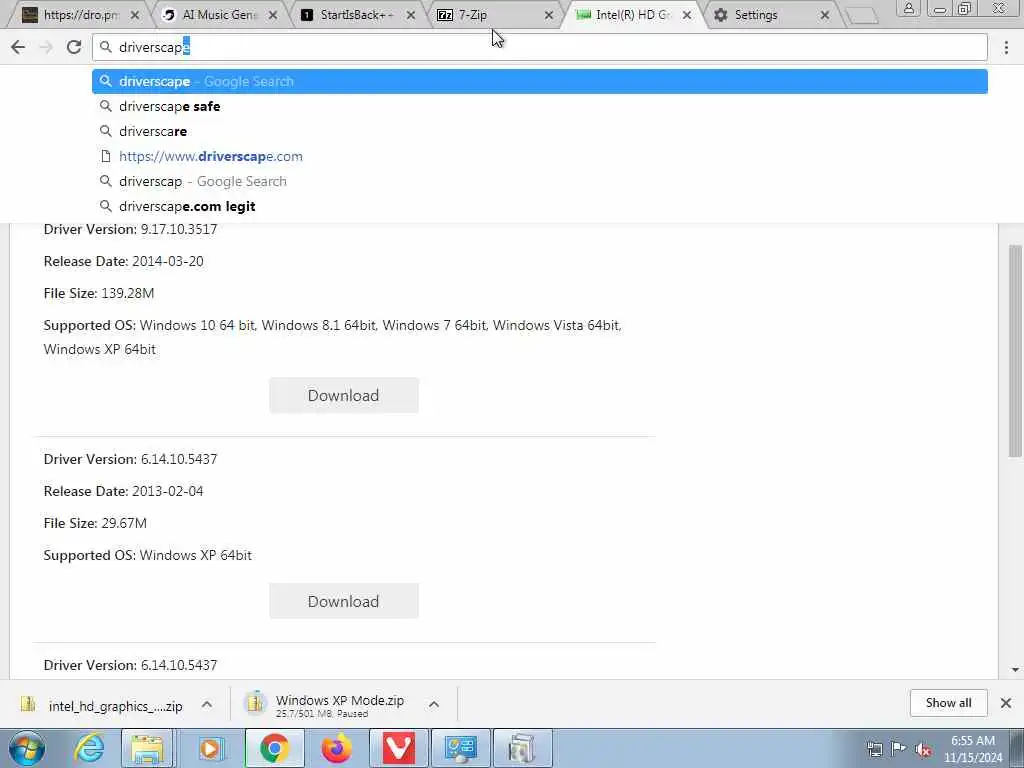The image size is (1024, 768).
Task: Select the Intel(R) HD Graphics tab
Action: click(x=630, y=14)
